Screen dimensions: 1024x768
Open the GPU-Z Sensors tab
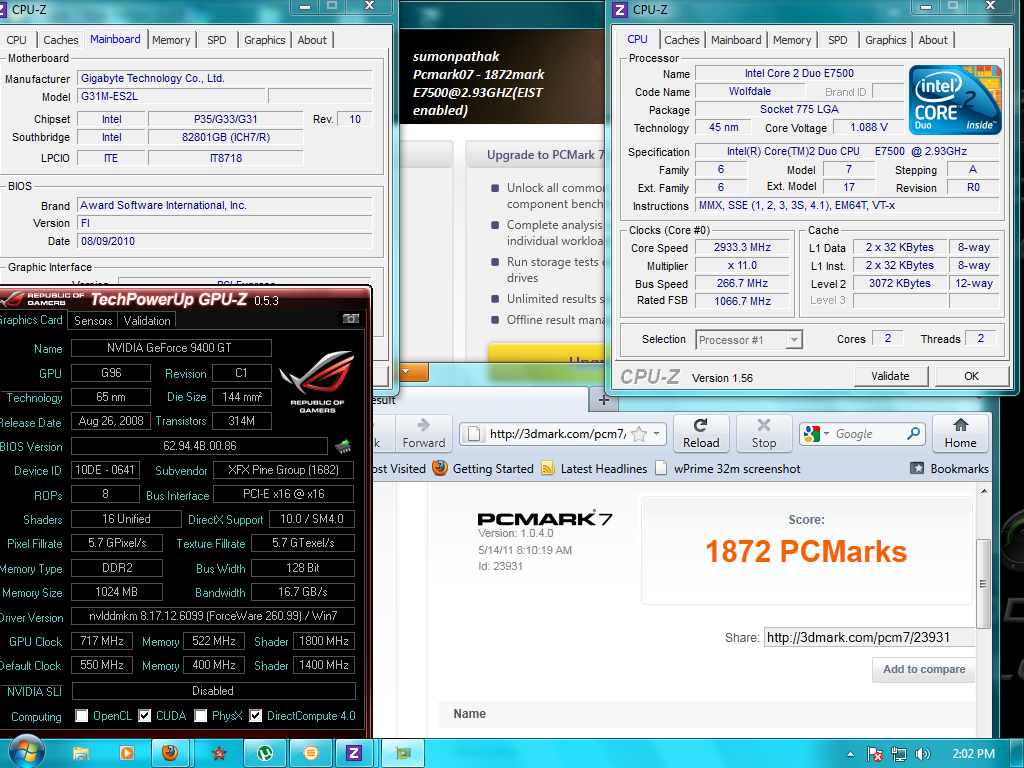tap(93, 320)
